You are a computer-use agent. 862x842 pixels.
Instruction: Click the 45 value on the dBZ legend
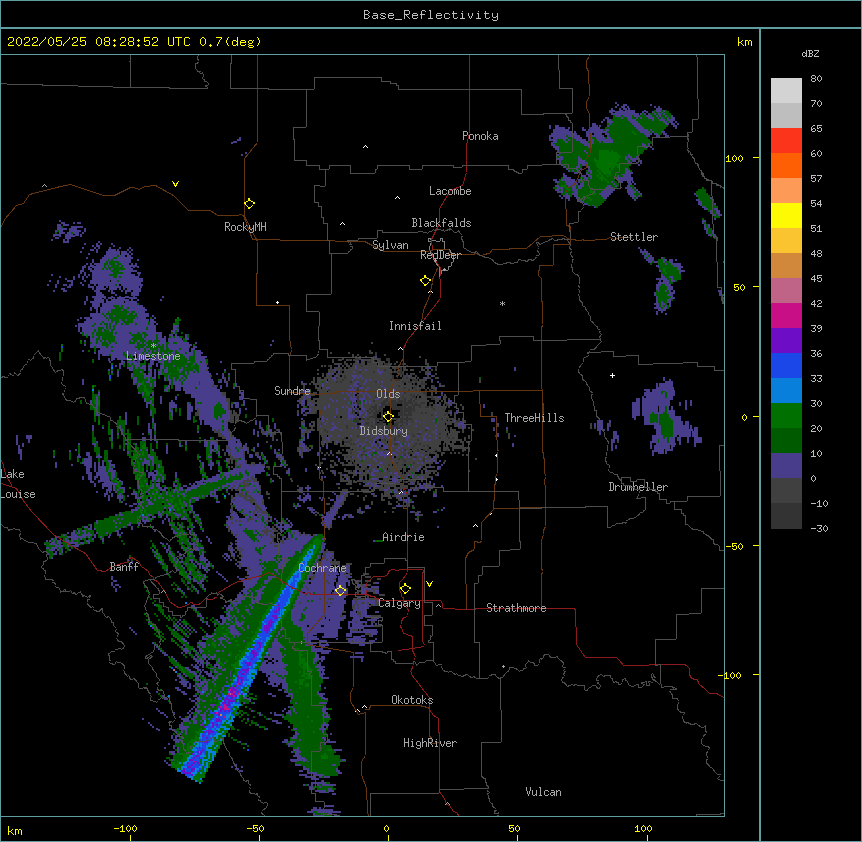click(816, 279)
